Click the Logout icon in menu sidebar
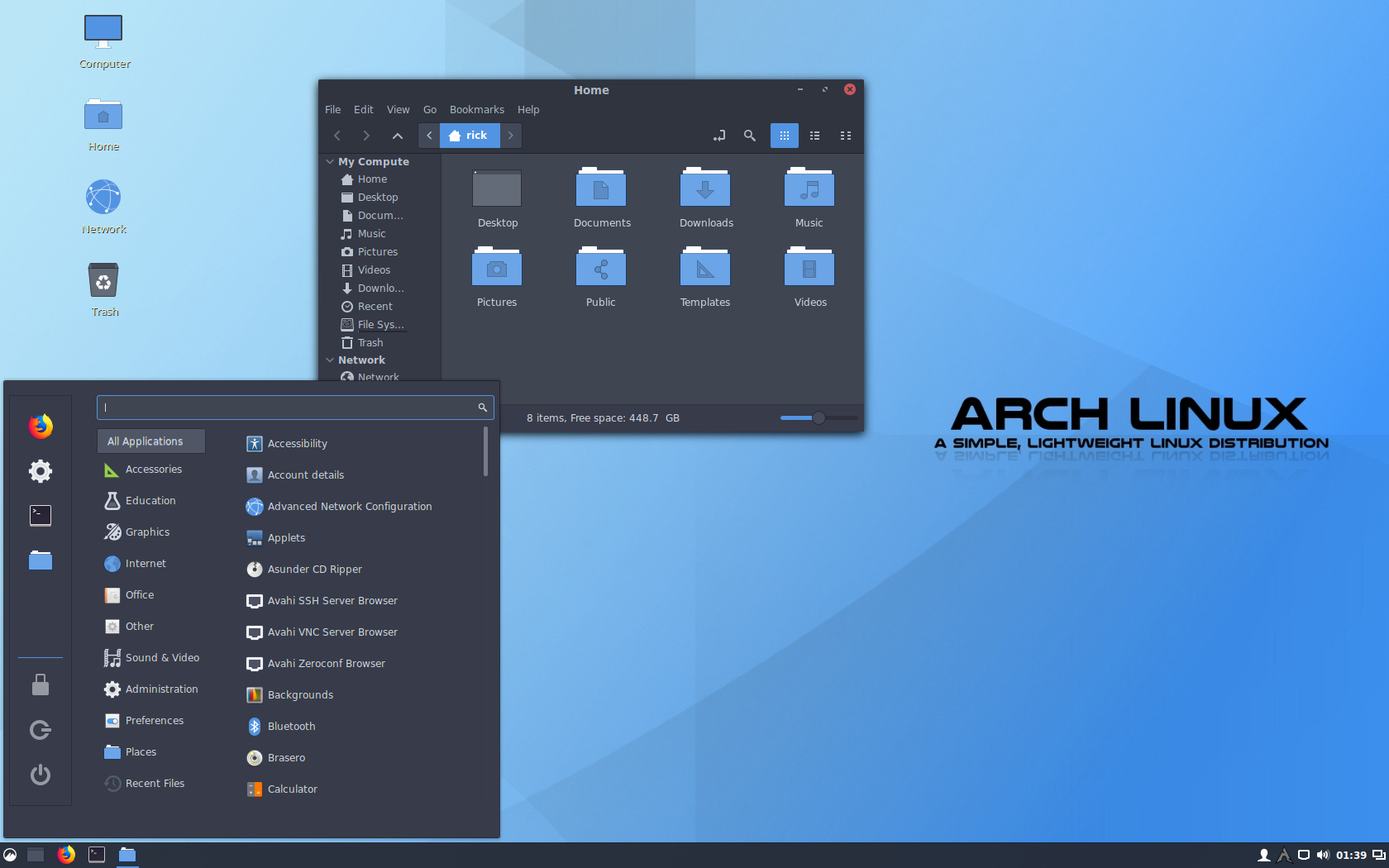The width and height of the screenshot is (1389, 868). 41,730
